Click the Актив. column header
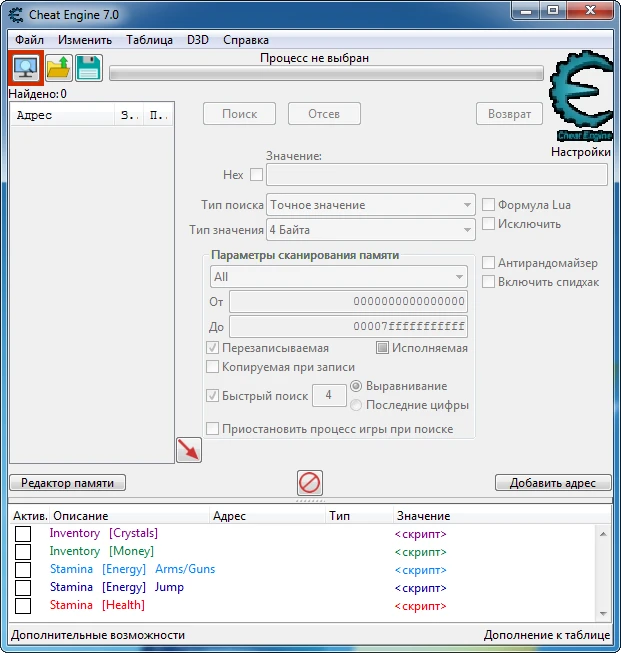The height and width of the screenshot is (653, 621). pyautogui.click(x=30, y=516)
